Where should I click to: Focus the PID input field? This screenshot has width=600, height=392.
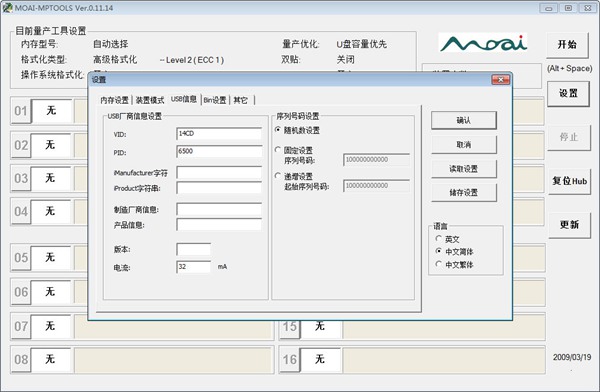click(x=219, y=151)
